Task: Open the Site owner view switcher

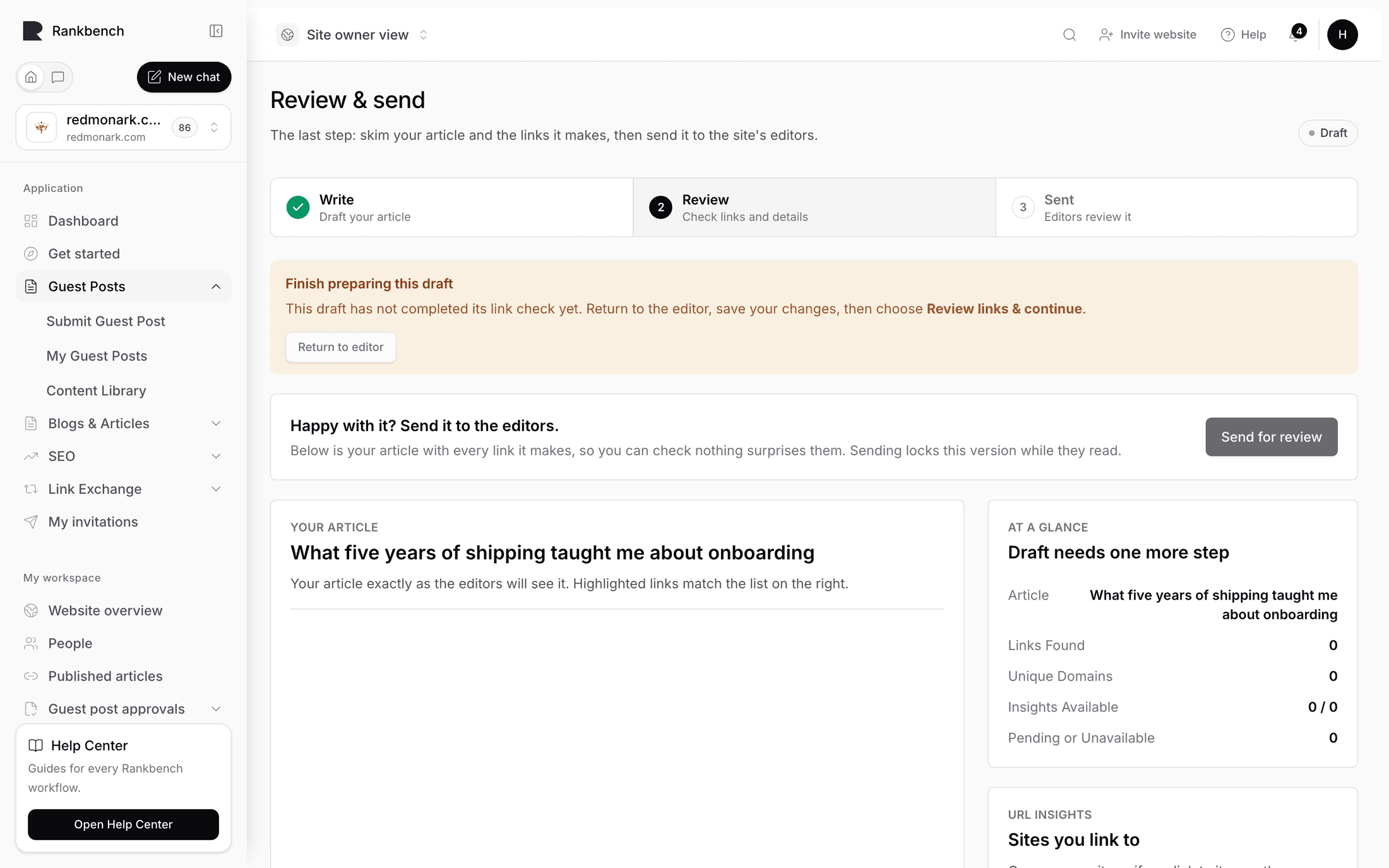Action: click(352, 35)
